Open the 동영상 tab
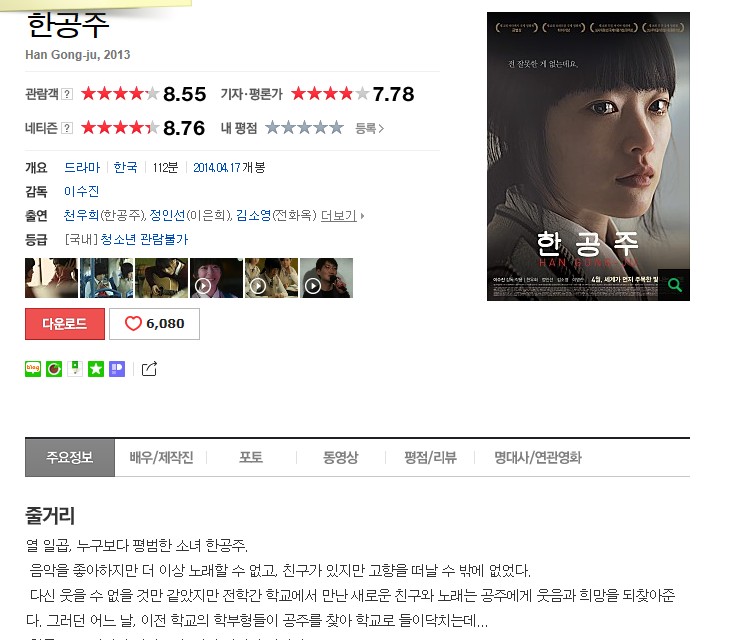Image resolution: width=735 pixels, height=640 pixels. (341, 457)
